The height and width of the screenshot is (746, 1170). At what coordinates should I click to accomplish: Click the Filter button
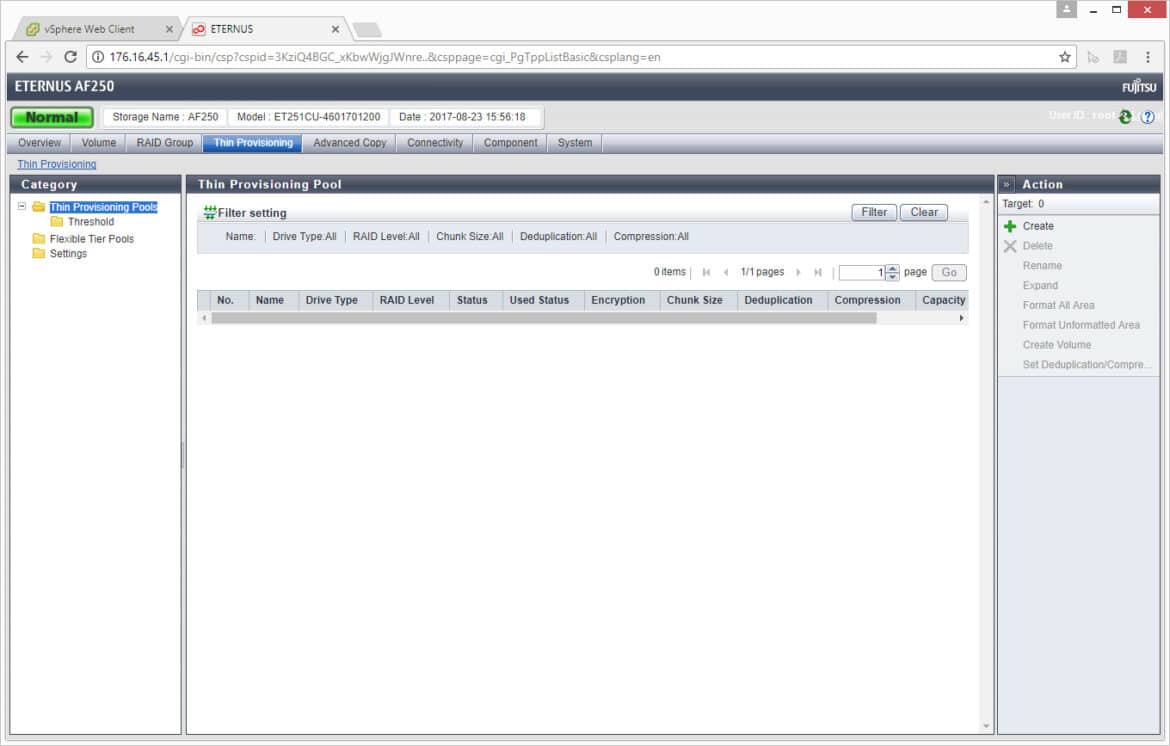874,213
